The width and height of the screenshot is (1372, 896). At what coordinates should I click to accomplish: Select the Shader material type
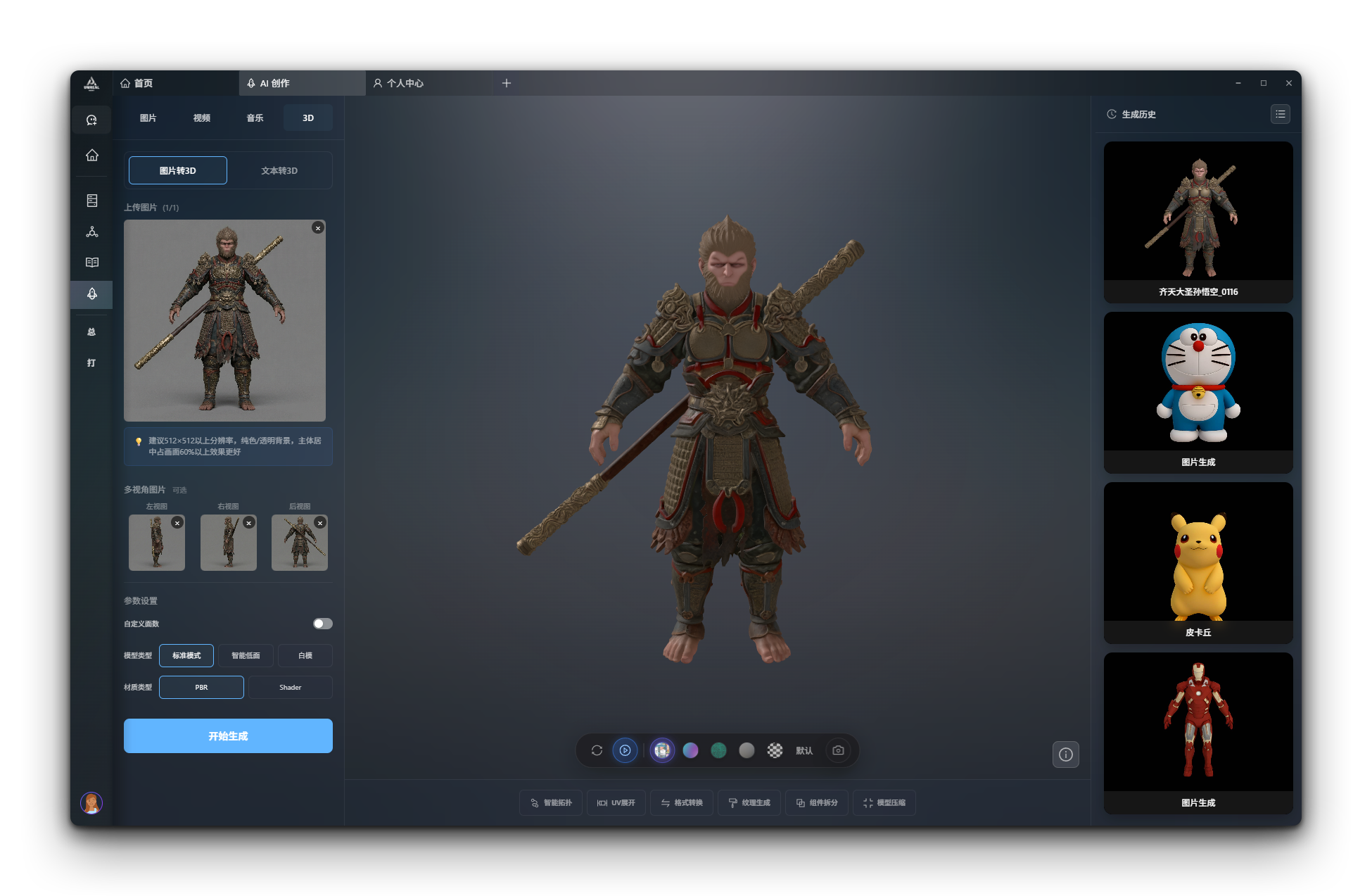[290, 687]
